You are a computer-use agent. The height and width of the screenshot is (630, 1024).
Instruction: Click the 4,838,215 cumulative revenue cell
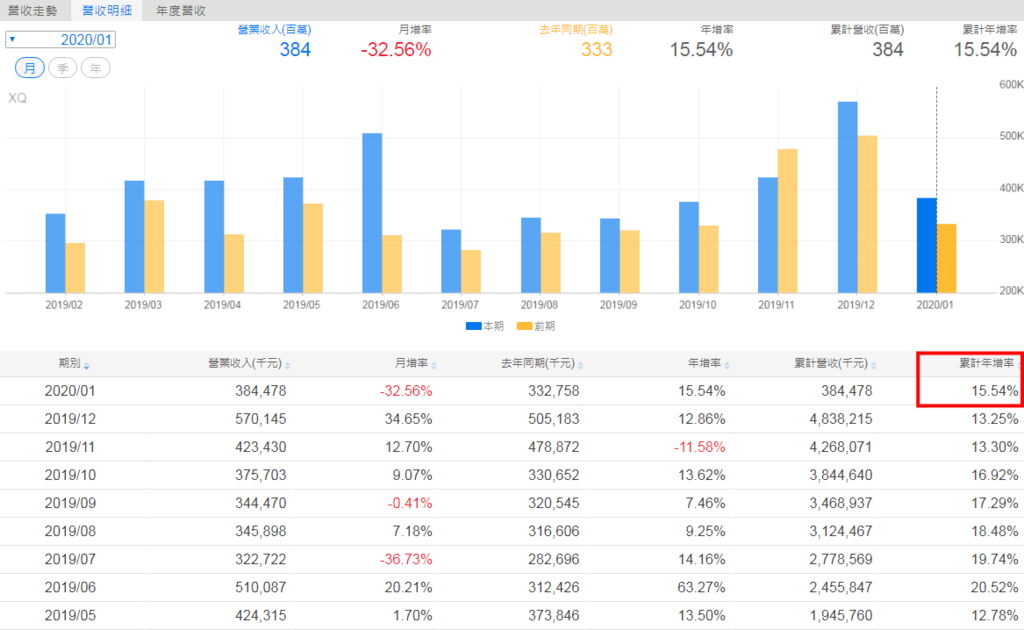[841, 419]
